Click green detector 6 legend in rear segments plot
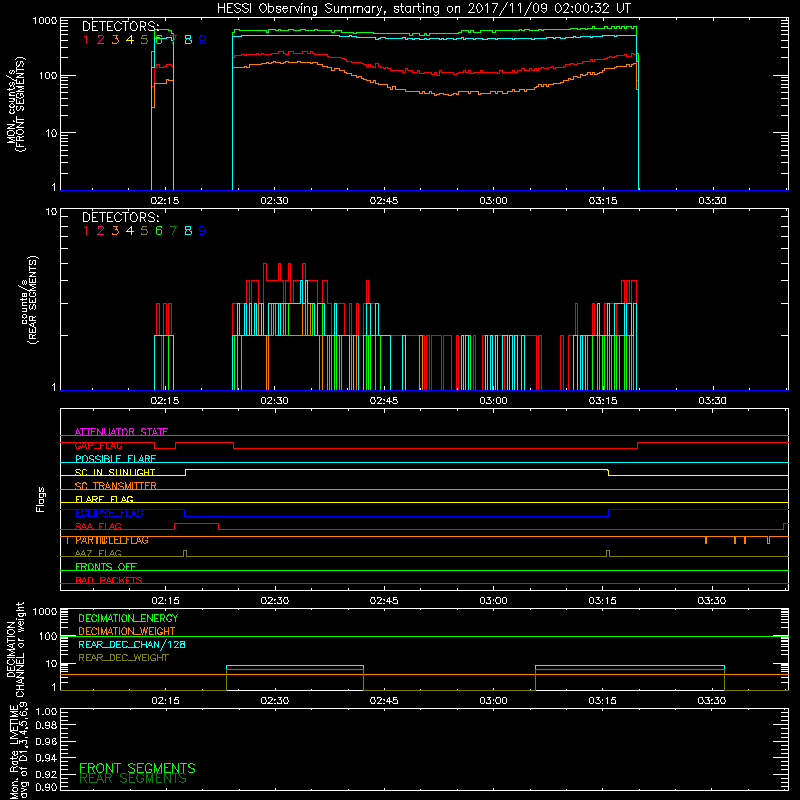Viewport: 800px width, 800px height. [159, 231]
